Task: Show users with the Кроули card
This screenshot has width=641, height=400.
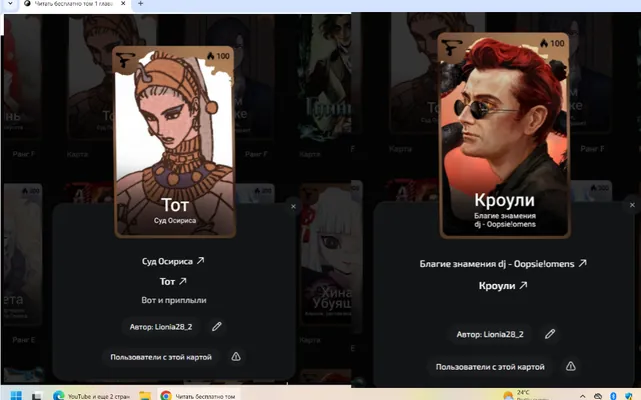Action: (x=490, y=367)
